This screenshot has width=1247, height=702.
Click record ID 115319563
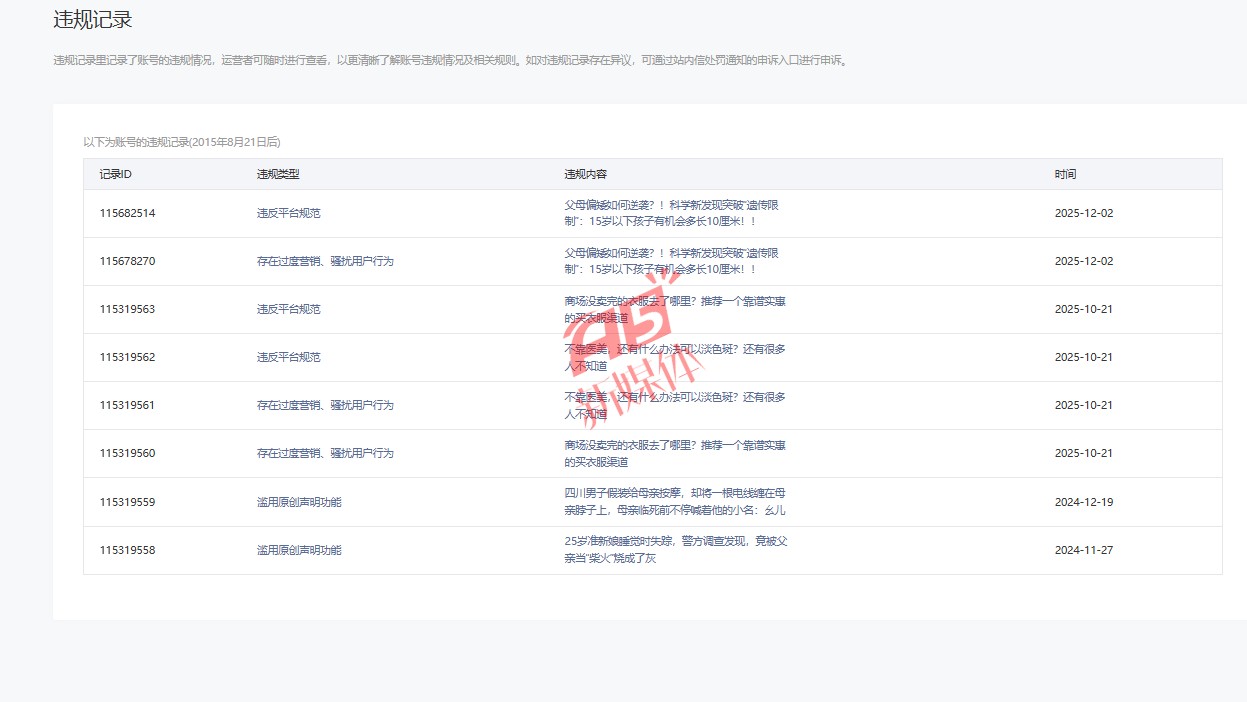pyautogui.click(x=127, y=309)
